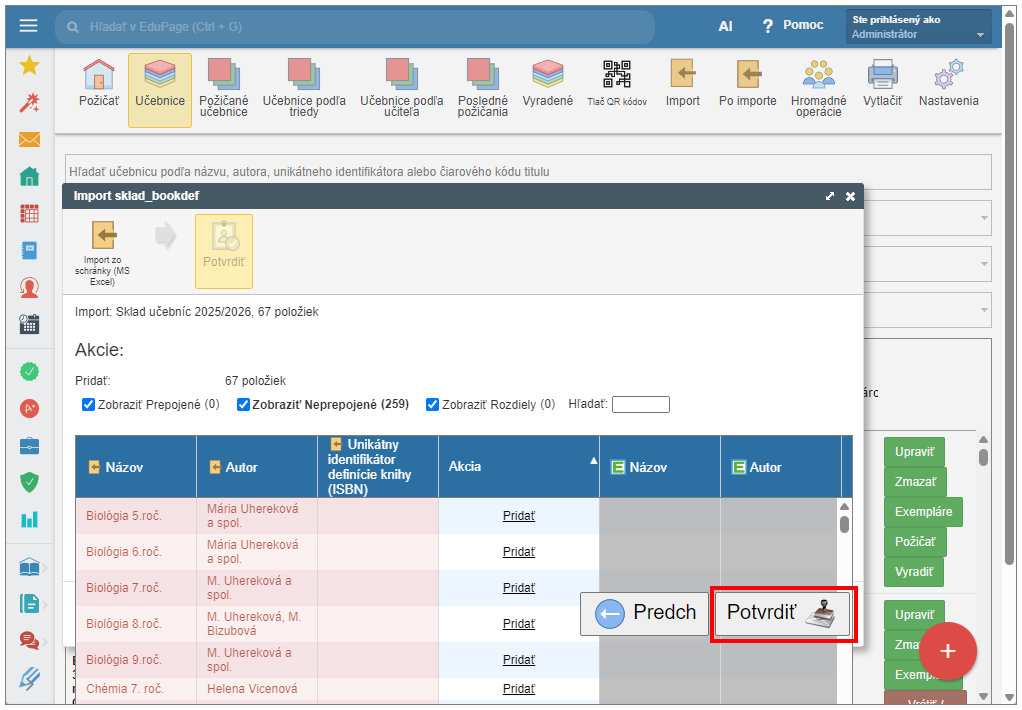
Task: Click the Hľadať filter input field
Action: click(640, 405)
